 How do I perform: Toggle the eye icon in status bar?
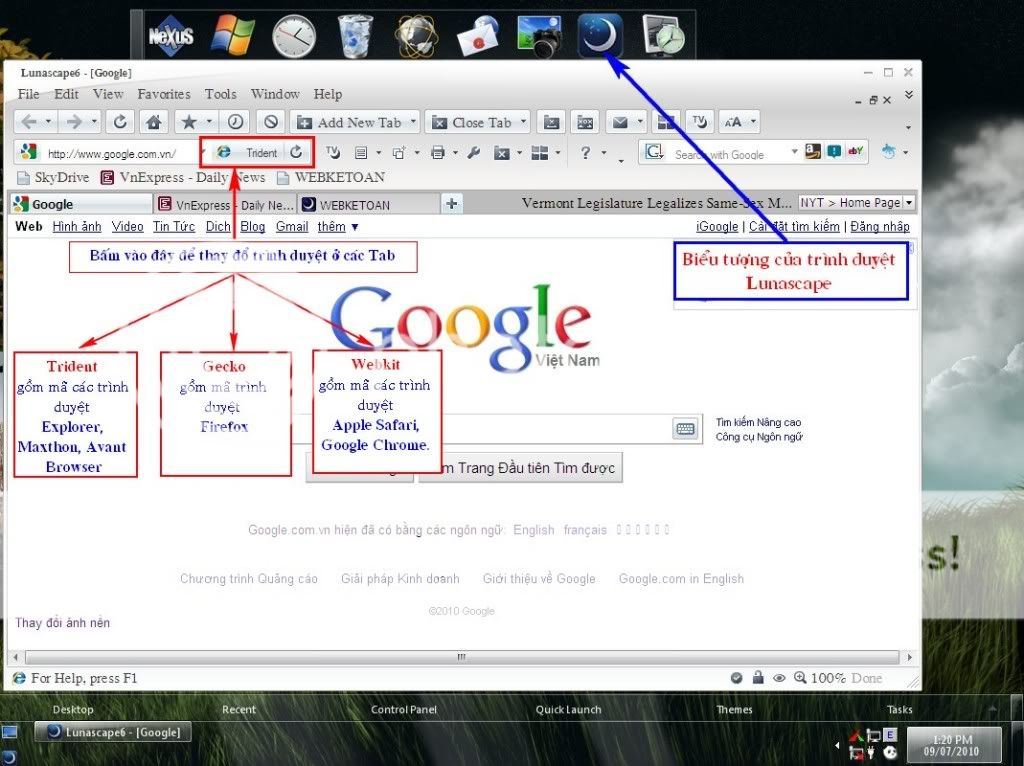coord(779,678)
